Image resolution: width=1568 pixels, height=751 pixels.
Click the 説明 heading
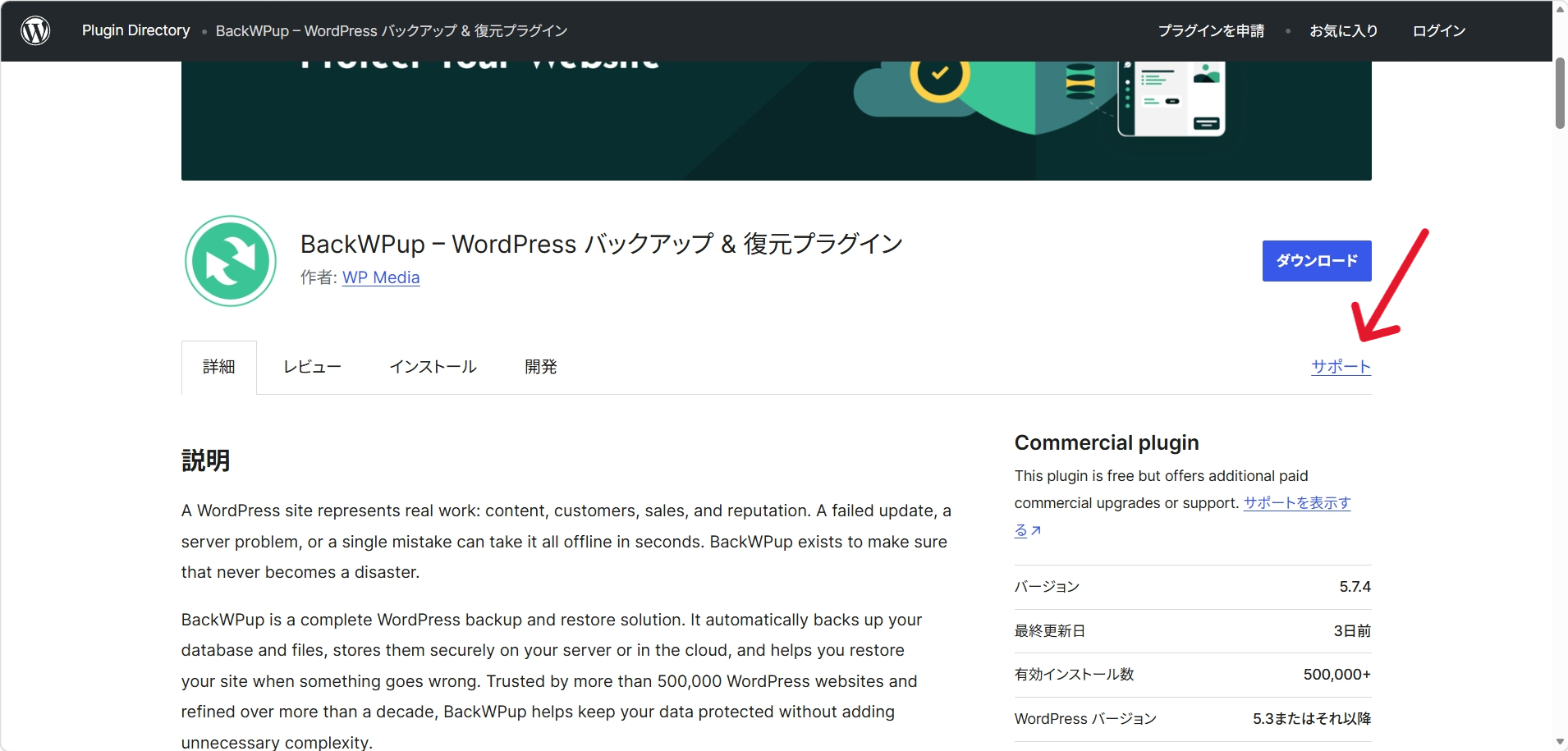tap(205, 460)
